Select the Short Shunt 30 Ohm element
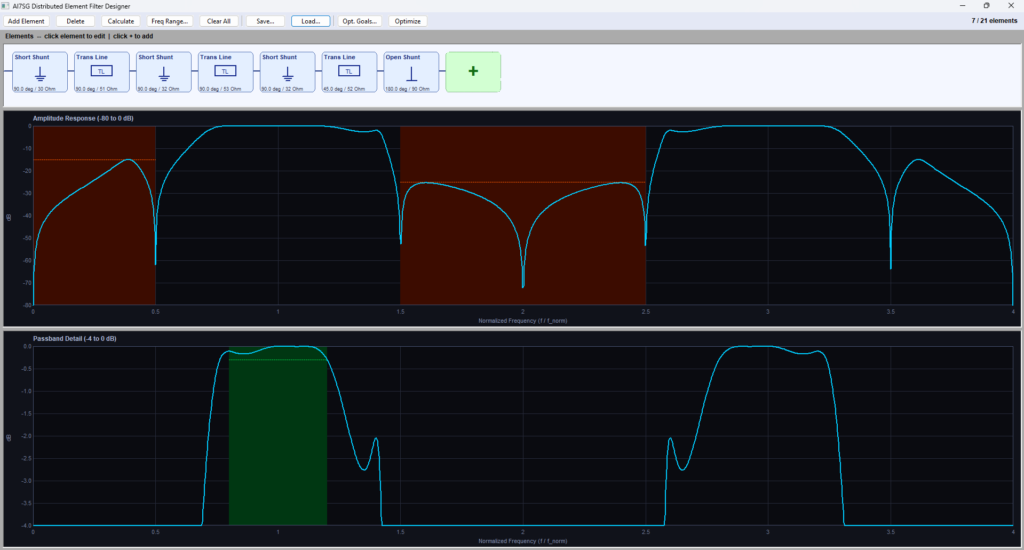This screenshot has height=550, width=1024. point(40,72)
